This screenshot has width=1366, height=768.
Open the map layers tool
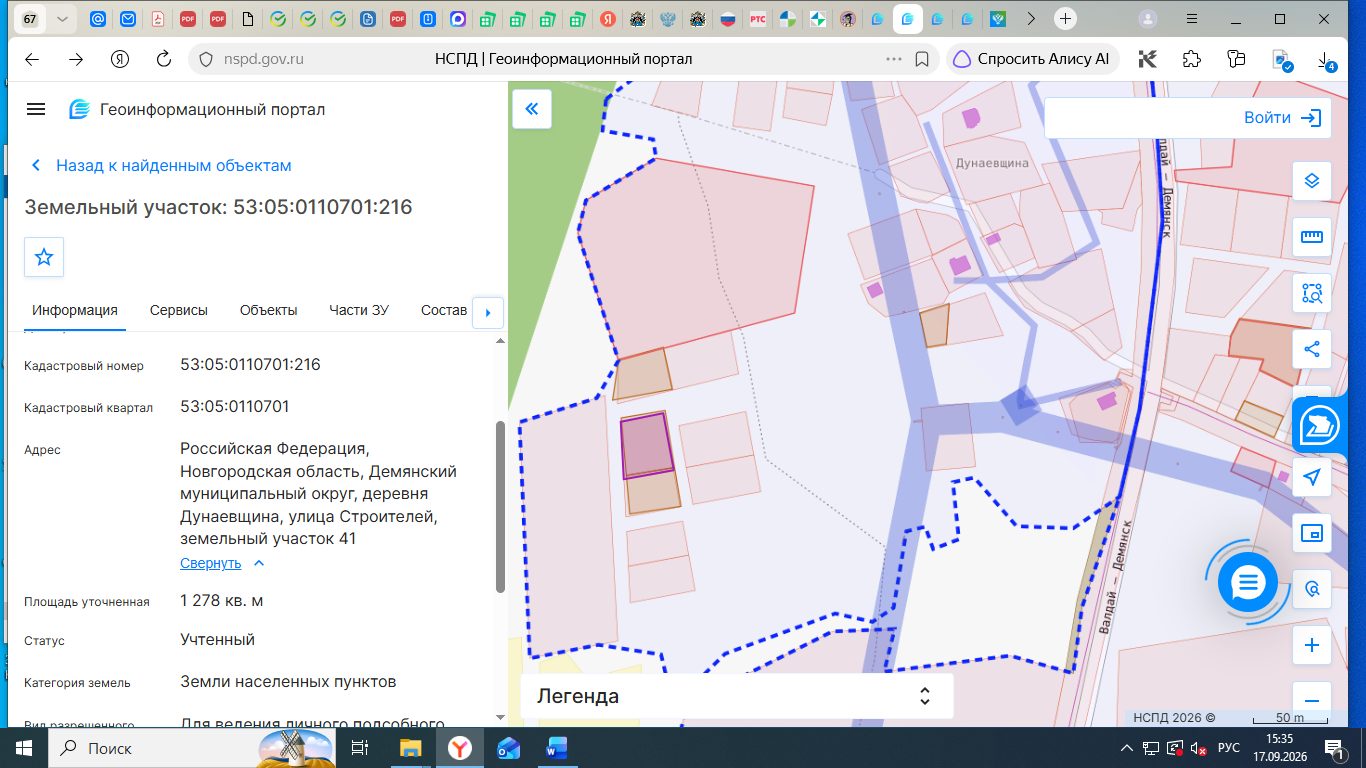click(x=1312, y=181)
